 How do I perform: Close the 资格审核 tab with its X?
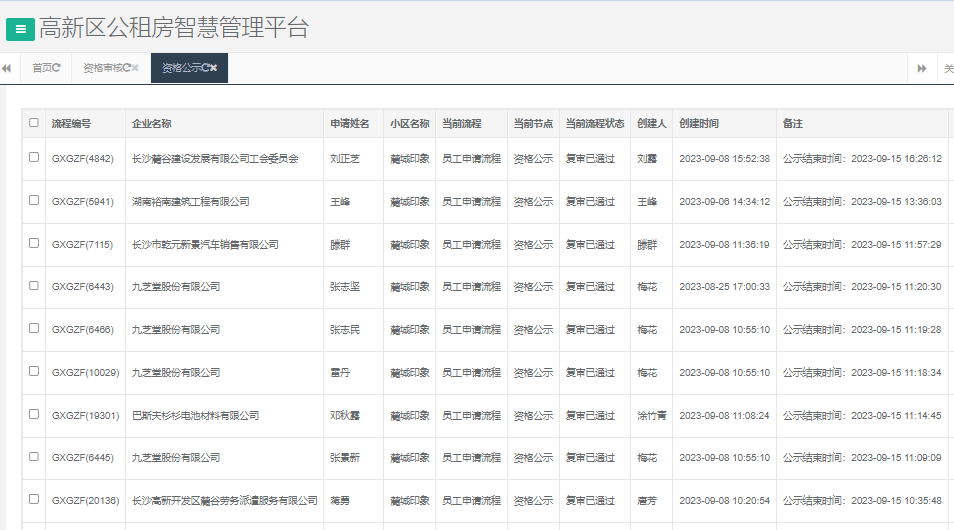tap(135, 68)
